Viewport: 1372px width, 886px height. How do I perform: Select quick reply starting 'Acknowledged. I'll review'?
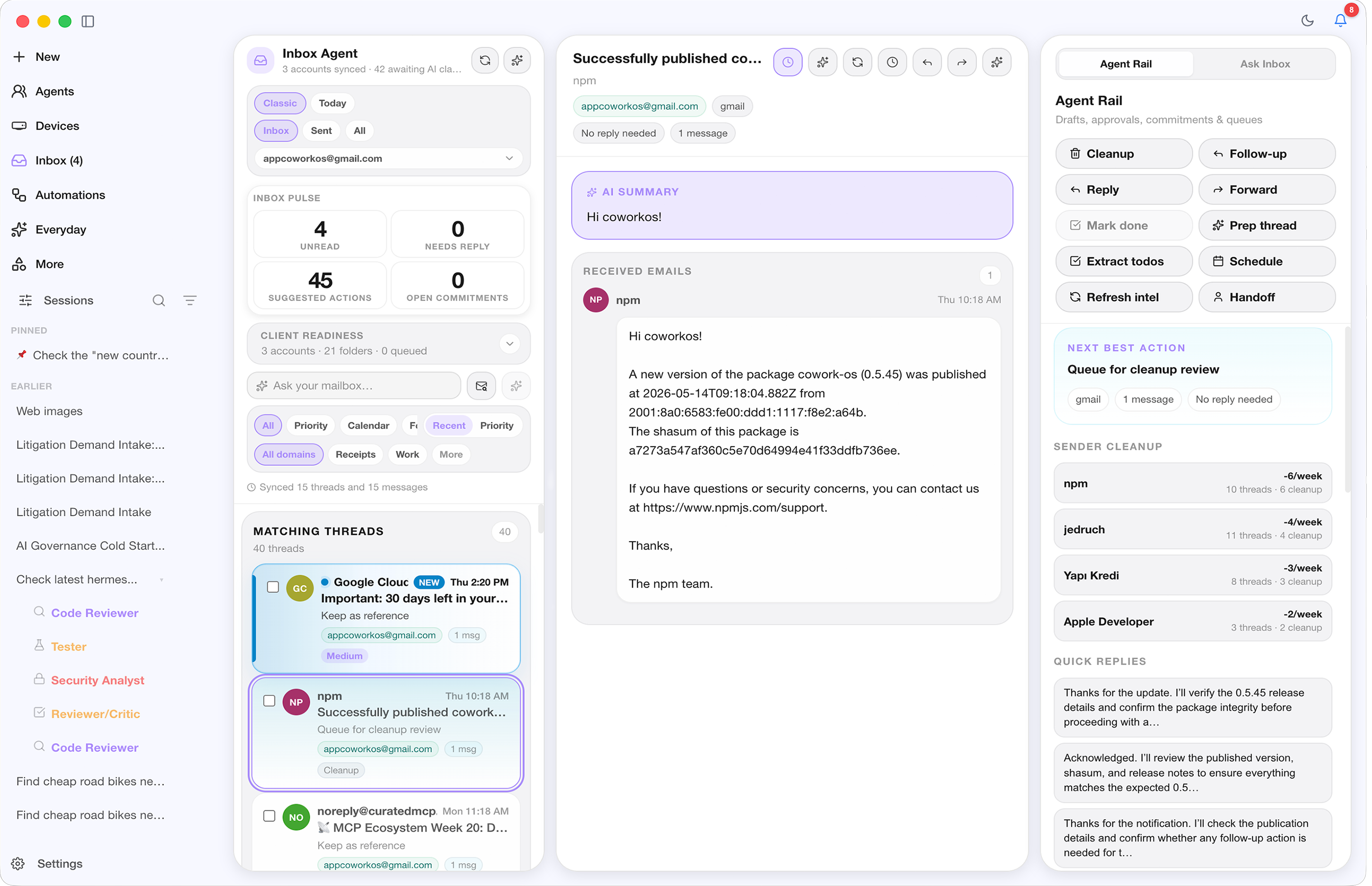tap(1193, 773)
